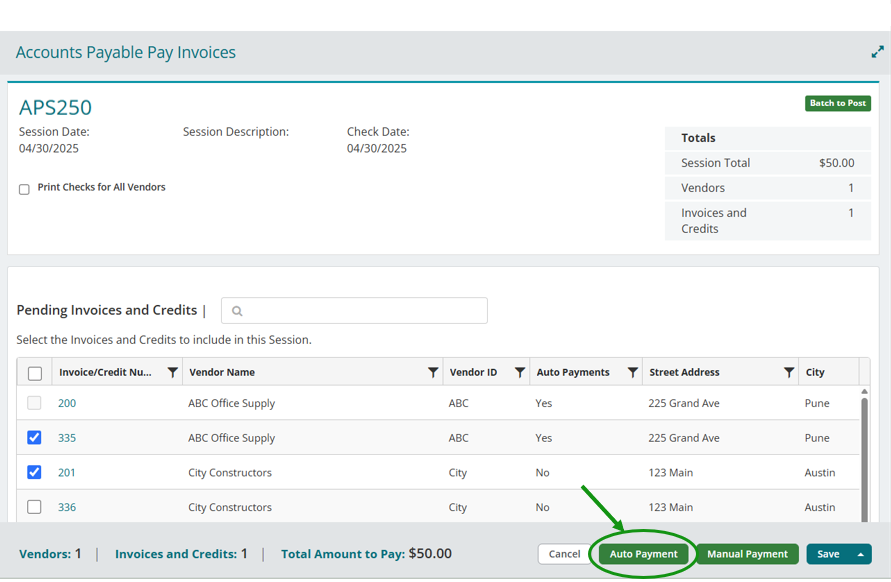Screen dimensions: 891x582
Task: Expand the Save button dropdown arrow
Action: [859, 554]
